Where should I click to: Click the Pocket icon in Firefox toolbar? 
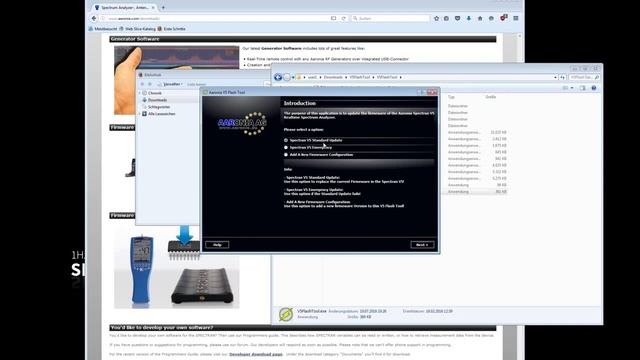tap(458, 18)
